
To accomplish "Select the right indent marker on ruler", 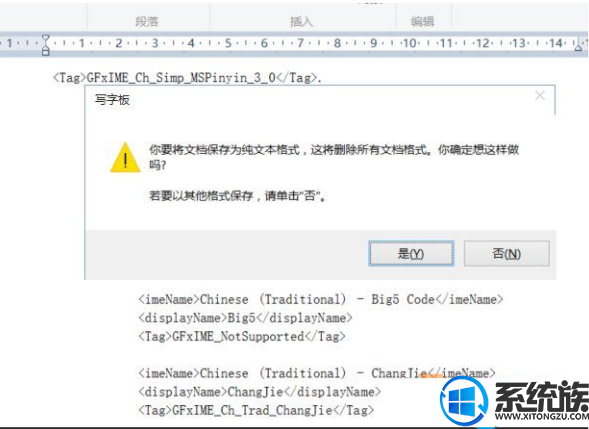I will (579, 45).
